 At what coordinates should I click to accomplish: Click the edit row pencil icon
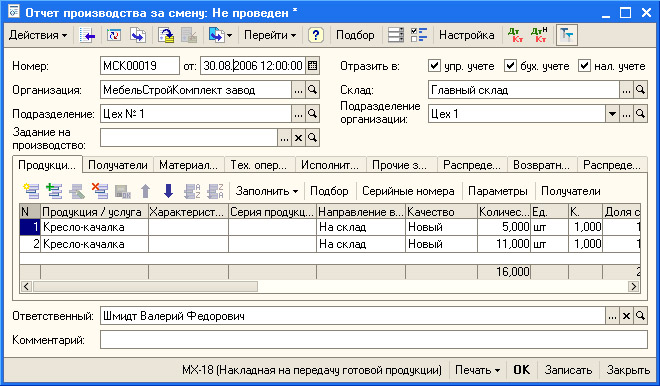click(77, 191)
